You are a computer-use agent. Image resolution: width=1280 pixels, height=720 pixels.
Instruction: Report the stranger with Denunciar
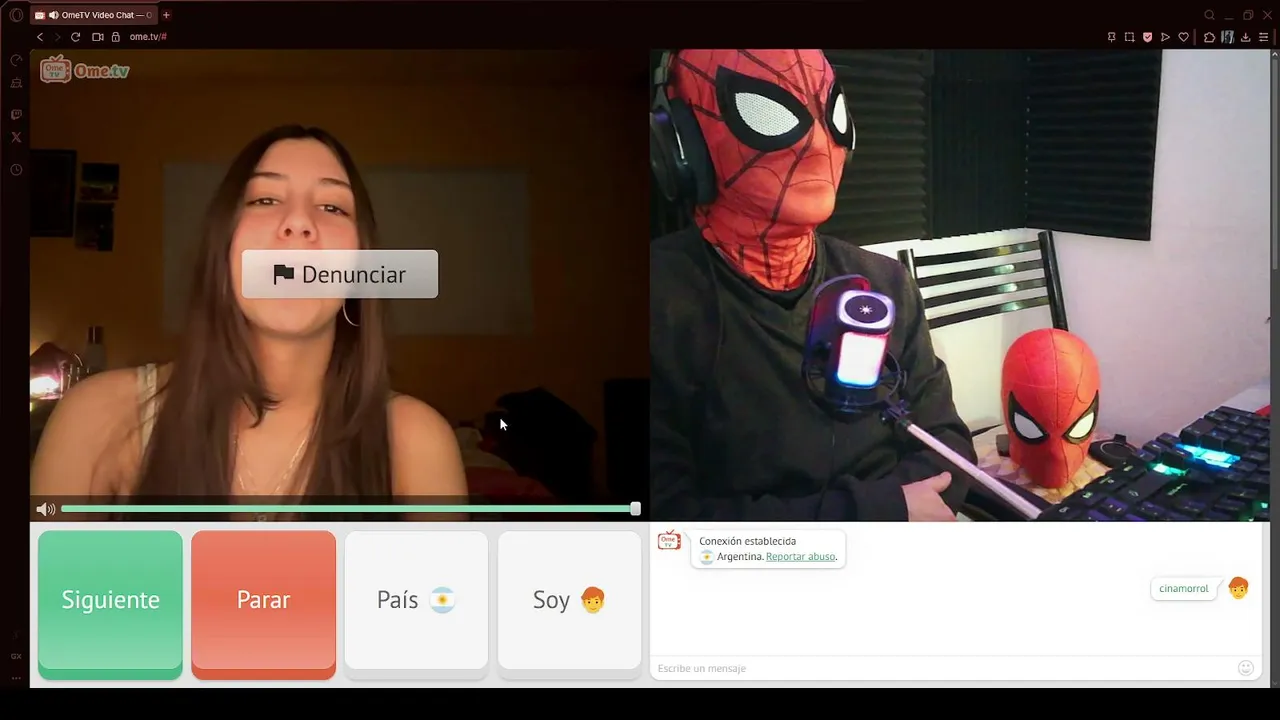[340, 274]
